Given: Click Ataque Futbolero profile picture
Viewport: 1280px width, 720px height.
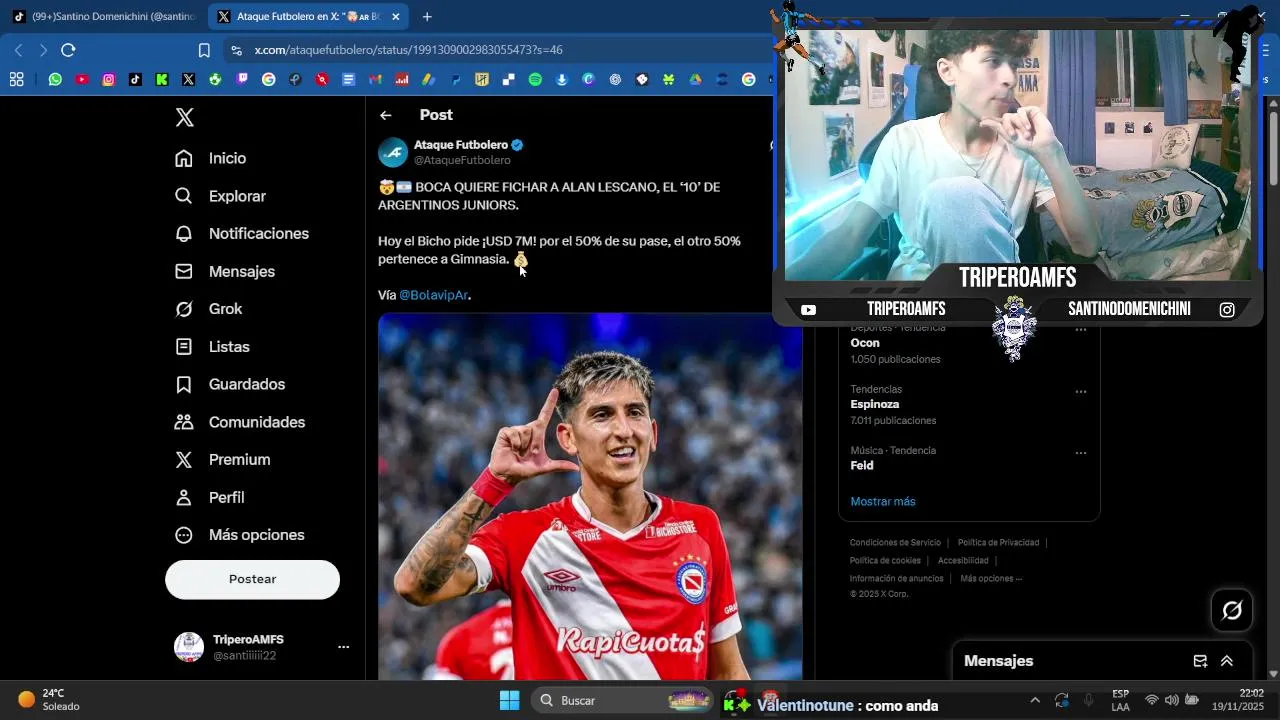Looking at the screenshot, I should pyautogui.click(x=393, y=152).
